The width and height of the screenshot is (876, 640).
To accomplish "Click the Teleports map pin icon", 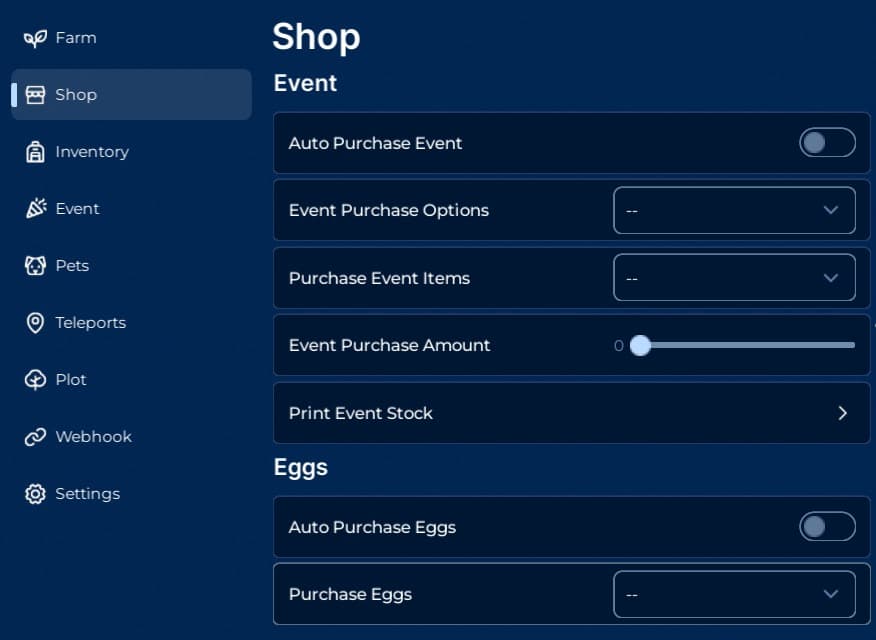I will 35,323.
